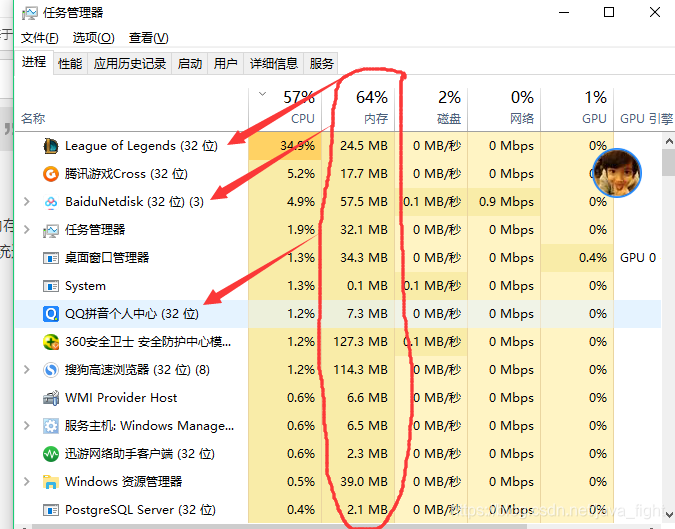This screenshot has height=529, width=675.
Task: Click the 0.4% GPU value cell
Action: pyautogui.click(x=577, y=258)
